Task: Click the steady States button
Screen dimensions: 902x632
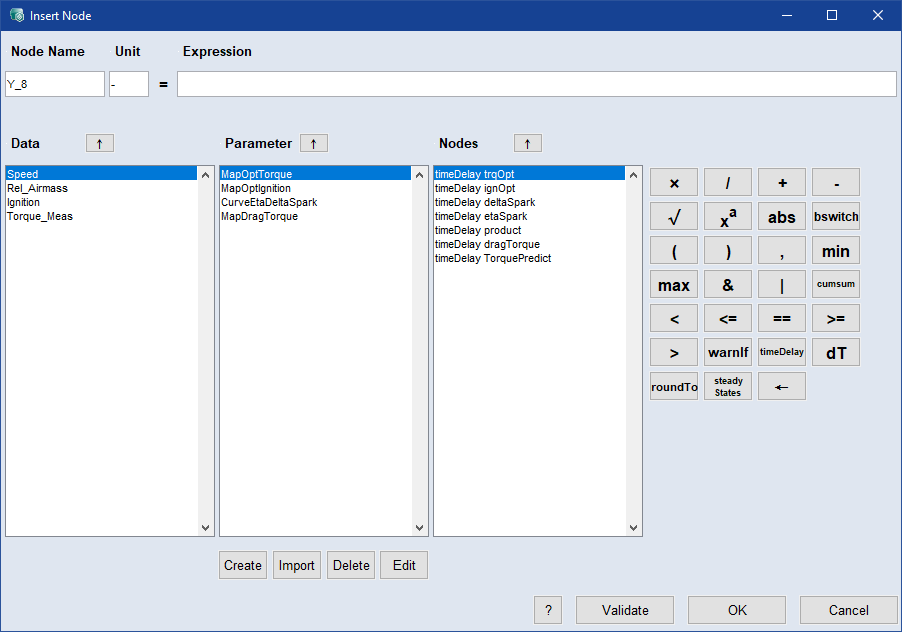Action: [x=728, y=386]
